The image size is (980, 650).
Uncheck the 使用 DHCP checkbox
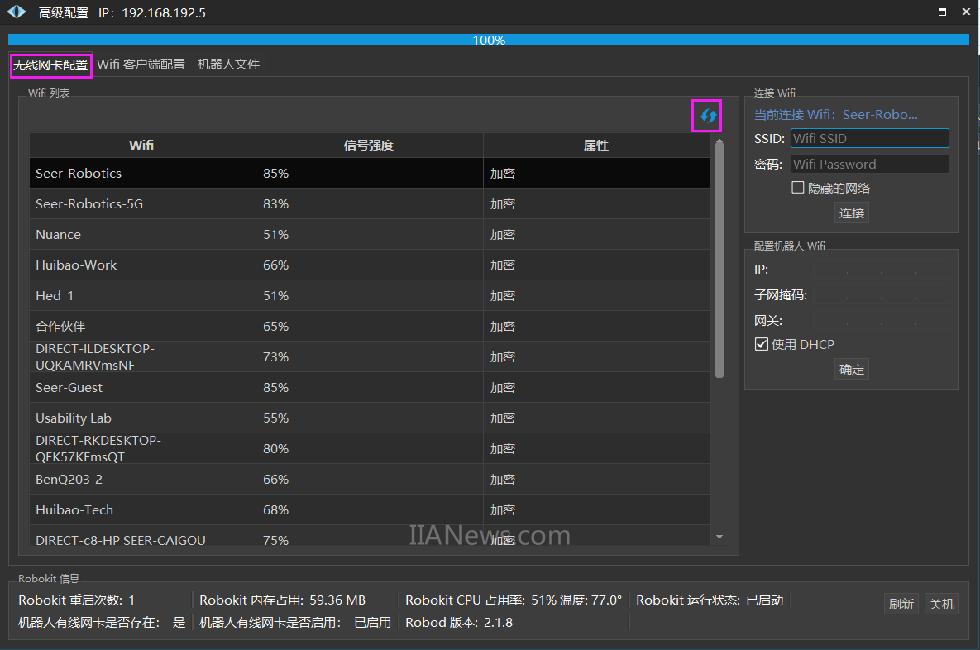(761, 344)
